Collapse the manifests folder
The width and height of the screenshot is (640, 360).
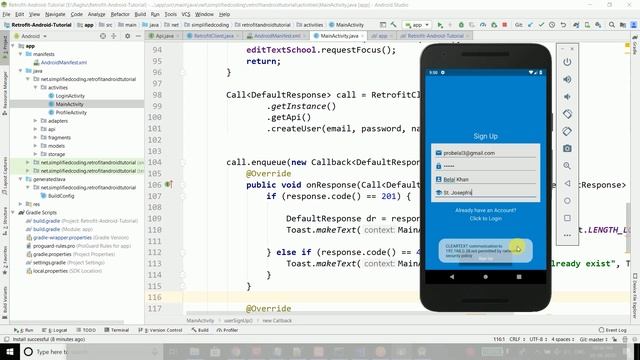[x=20, y=54]
